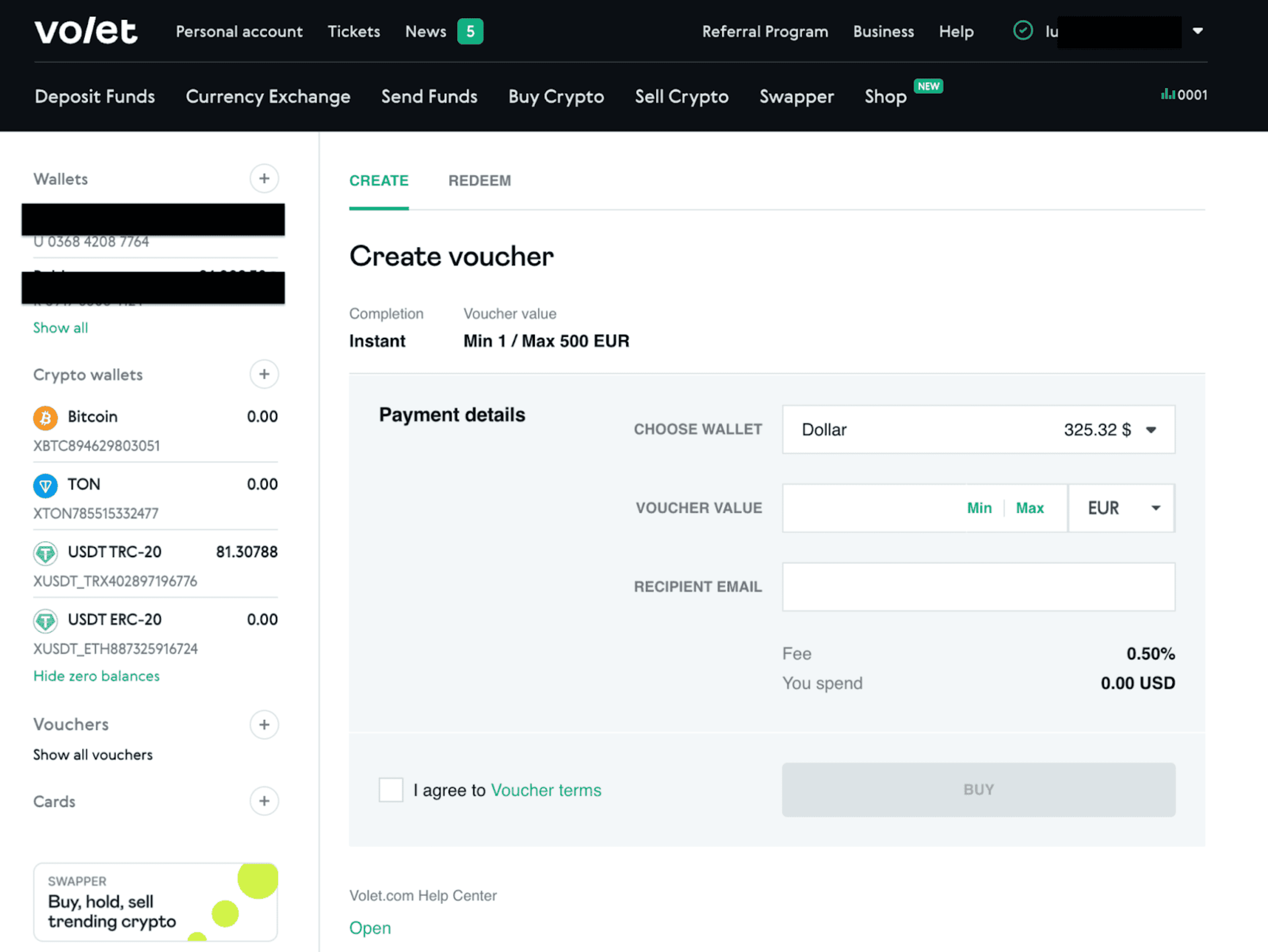The height and width of the screenshot is (952, 1268).
Task: Click the plus icon next to Cards
Action: point(264,801)
